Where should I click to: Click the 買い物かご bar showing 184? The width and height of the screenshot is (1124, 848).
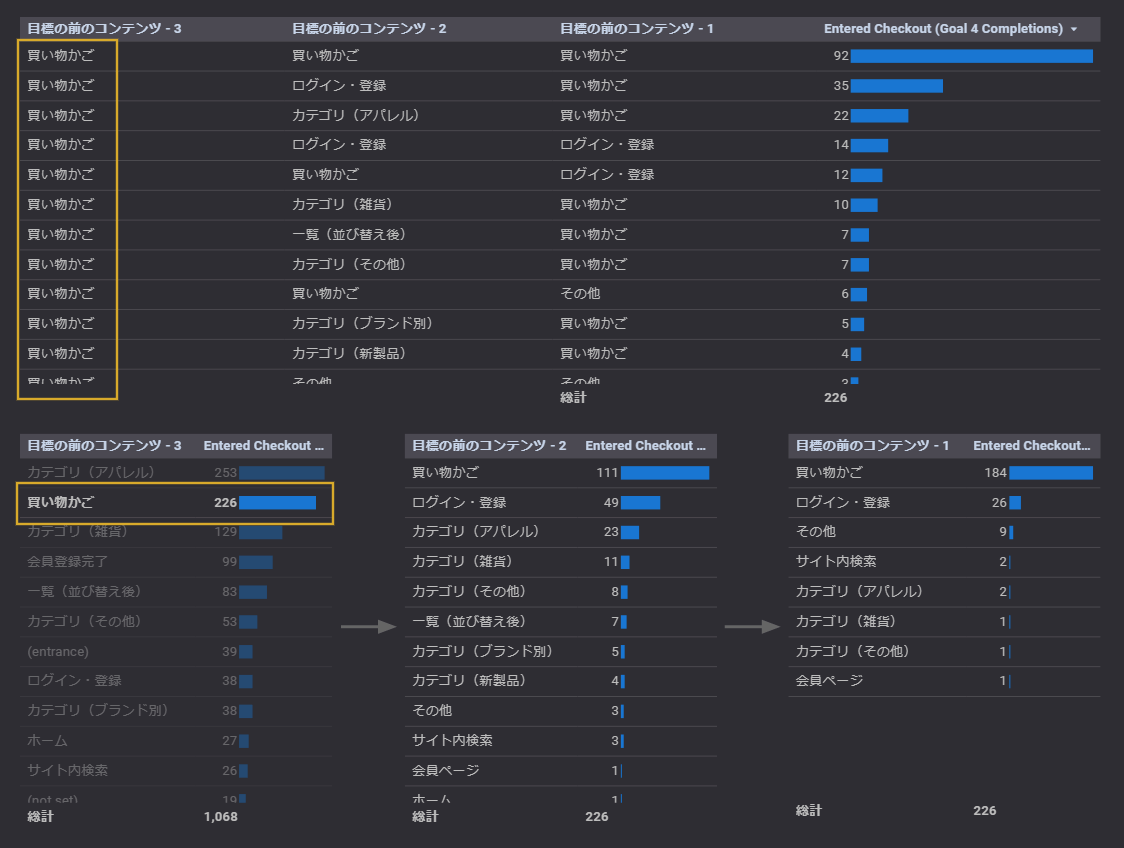click(x=1053, y=472)
